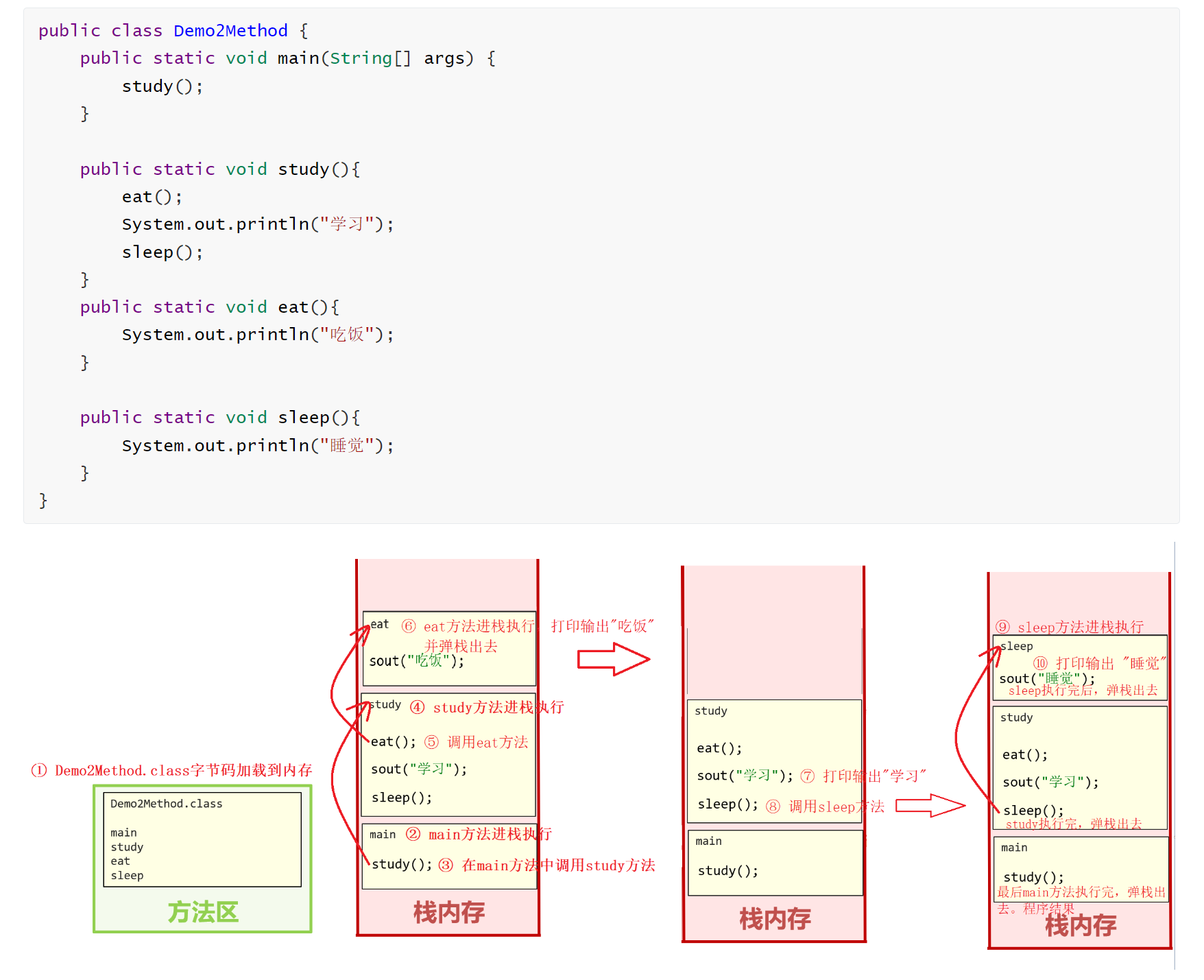Click the green "方法区" label
The image size is (1204, 980).
coord(203,912)
